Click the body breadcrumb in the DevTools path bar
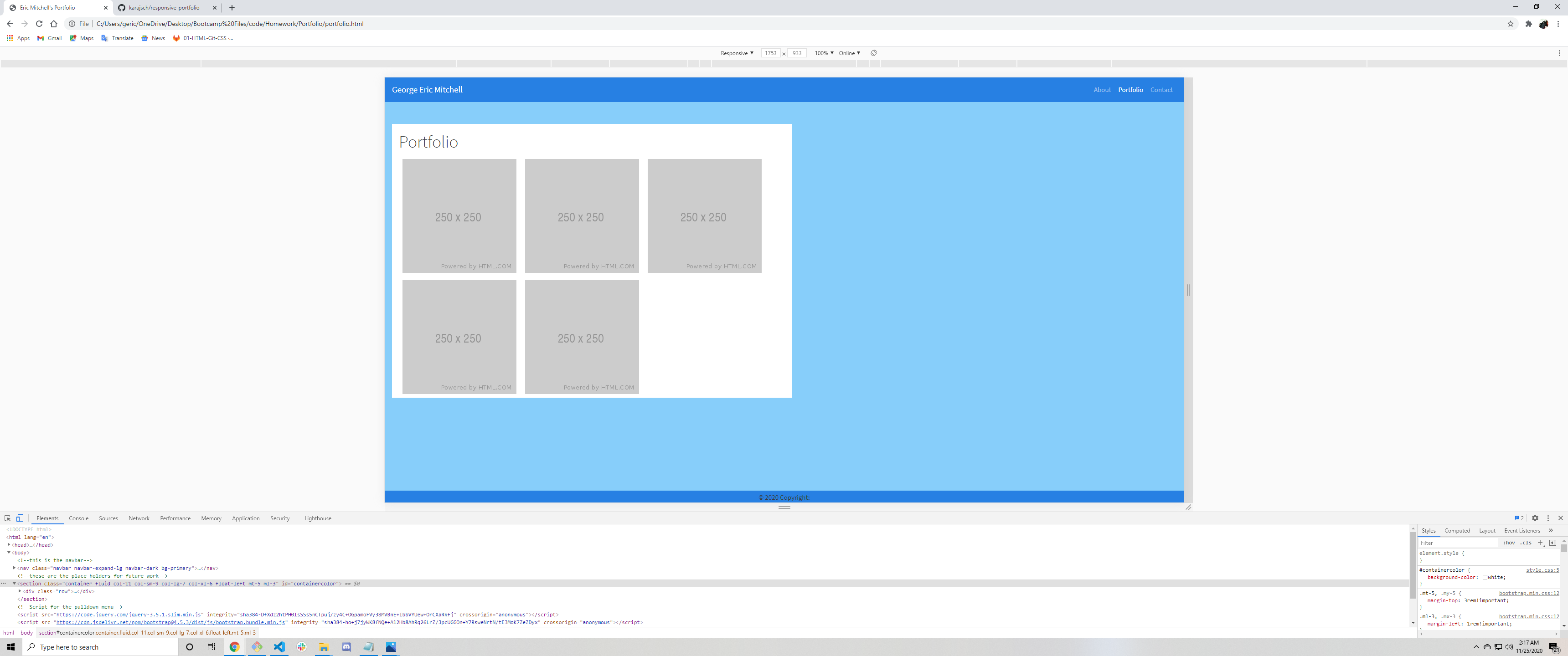 coord(26,632)
